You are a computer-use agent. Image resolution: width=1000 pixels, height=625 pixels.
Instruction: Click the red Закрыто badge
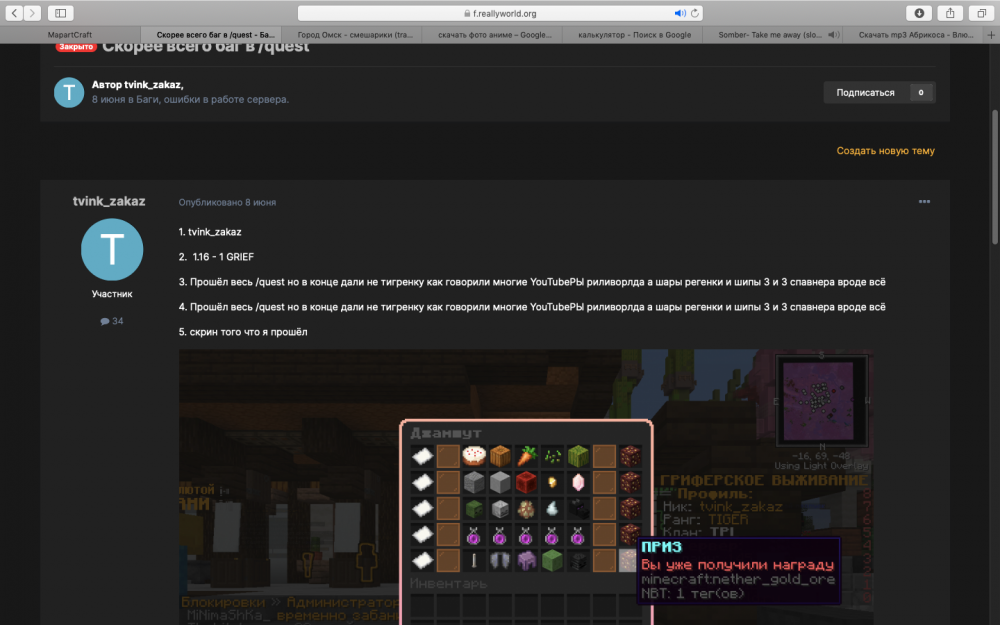click(x=76, y=47)
